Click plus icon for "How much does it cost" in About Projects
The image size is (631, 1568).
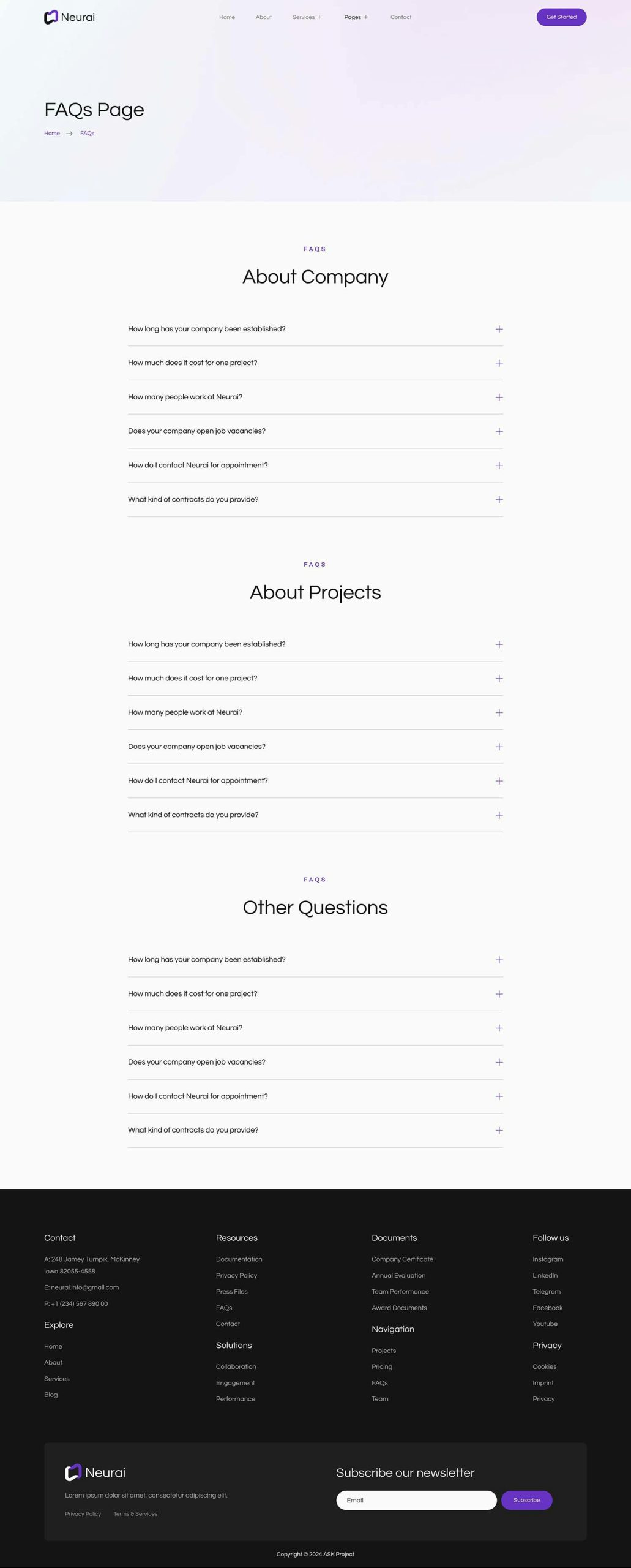pos(499,678)
